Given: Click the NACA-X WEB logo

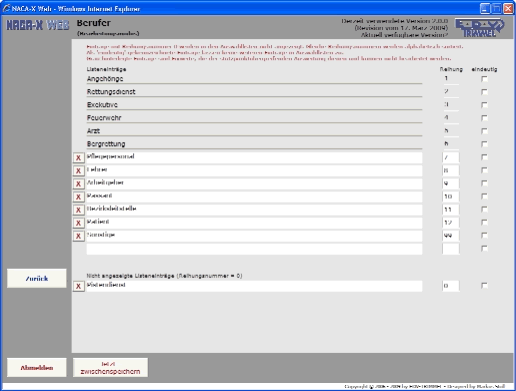Looking at the screenshot, I should click(x=38, y=25).
